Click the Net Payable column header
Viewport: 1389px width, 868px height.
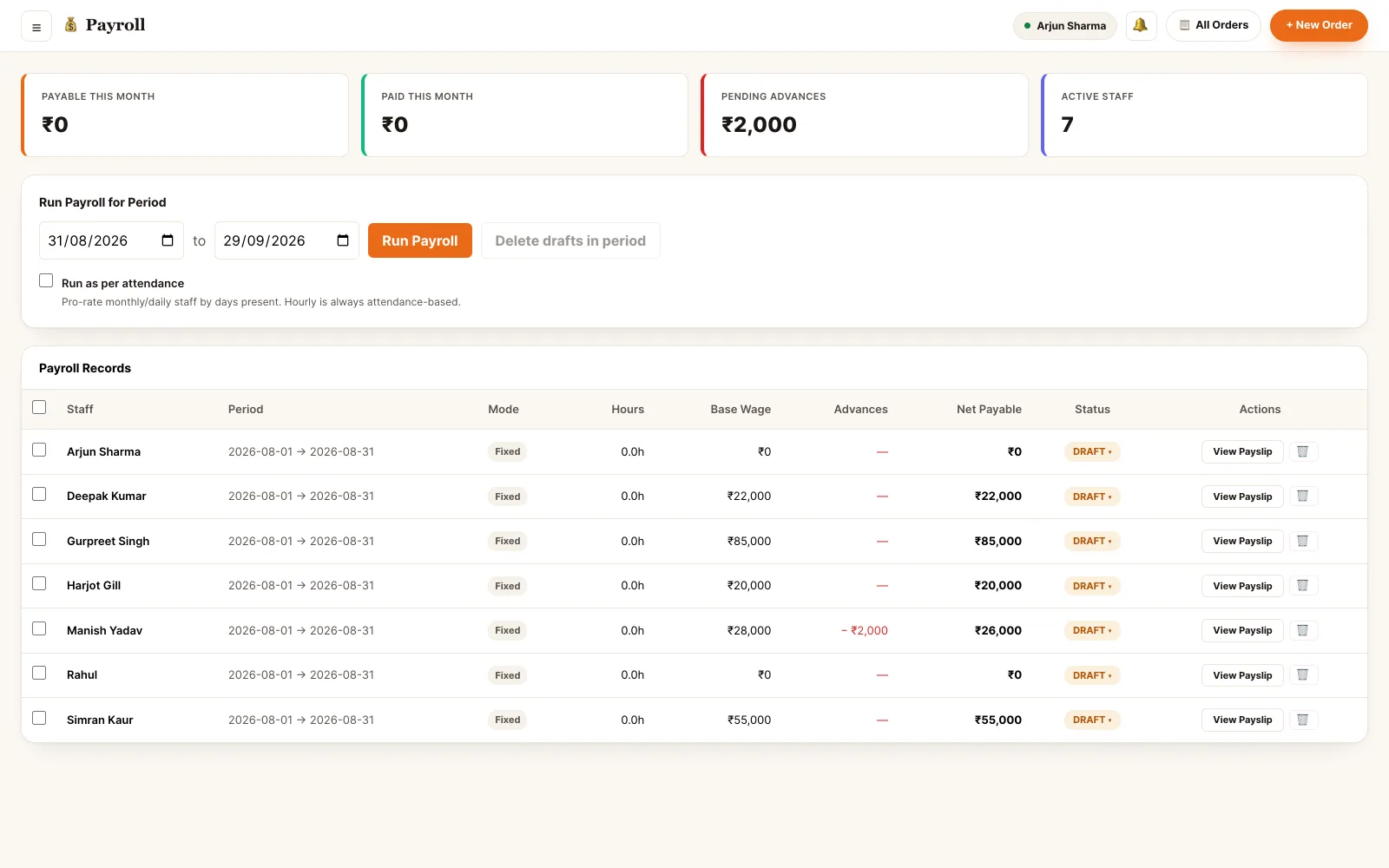(989, 409)
